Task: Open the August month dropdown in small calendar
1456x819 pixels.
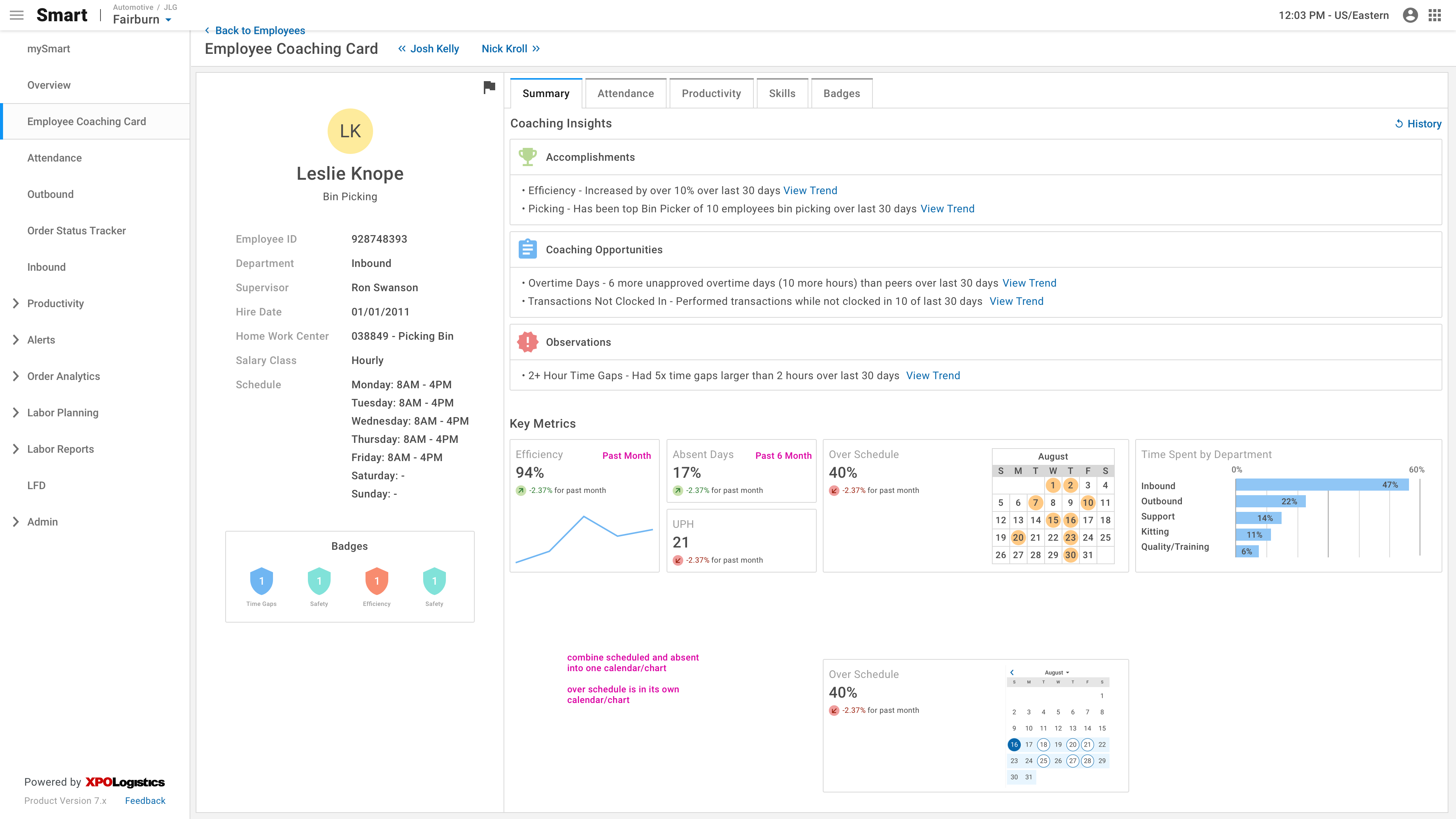Action: [x=1056, y=673]
